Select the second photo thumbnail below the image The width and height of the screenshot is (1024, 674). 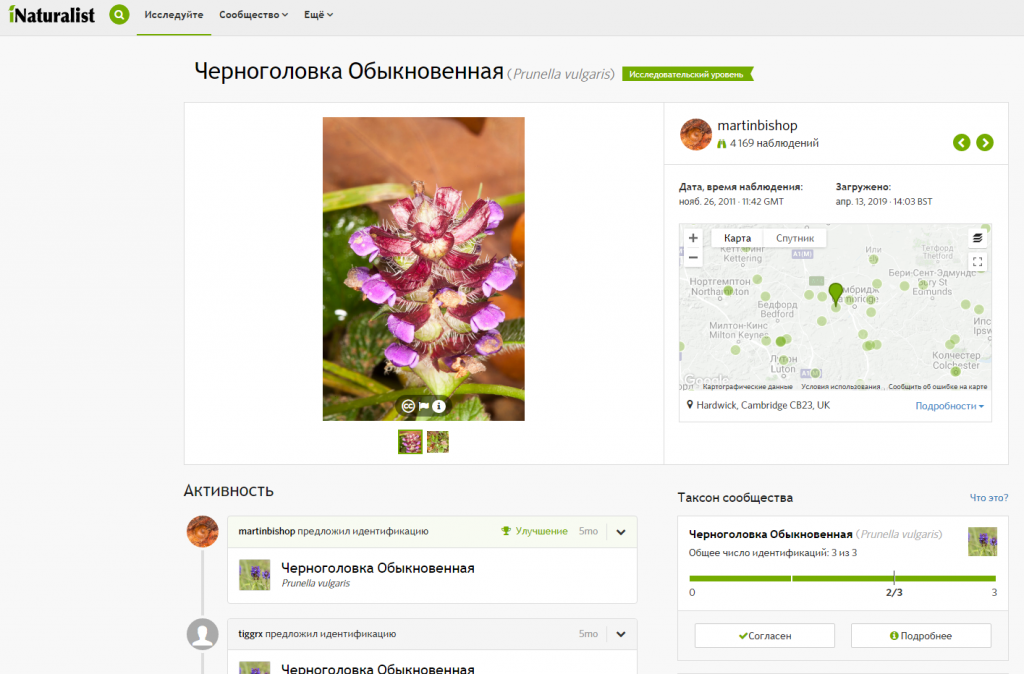point(438,442)
